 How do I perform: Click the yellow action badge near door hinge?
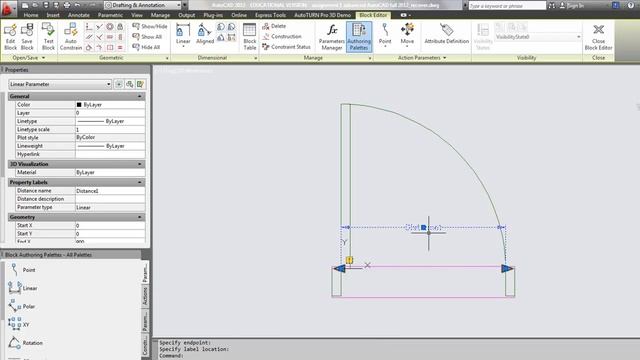coord(349,260)
